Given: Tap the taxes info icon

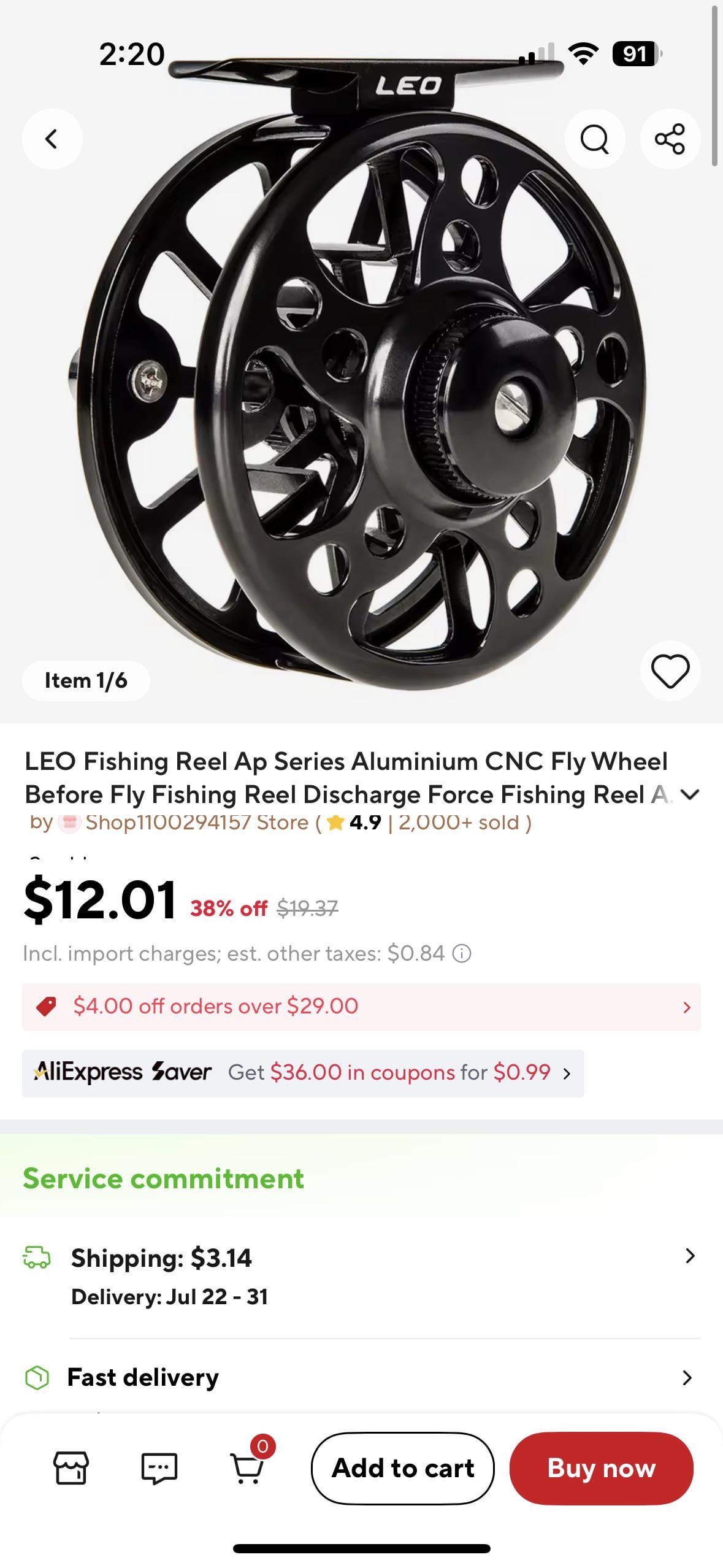Looking at the screenshot, I should tap(462, 953).
